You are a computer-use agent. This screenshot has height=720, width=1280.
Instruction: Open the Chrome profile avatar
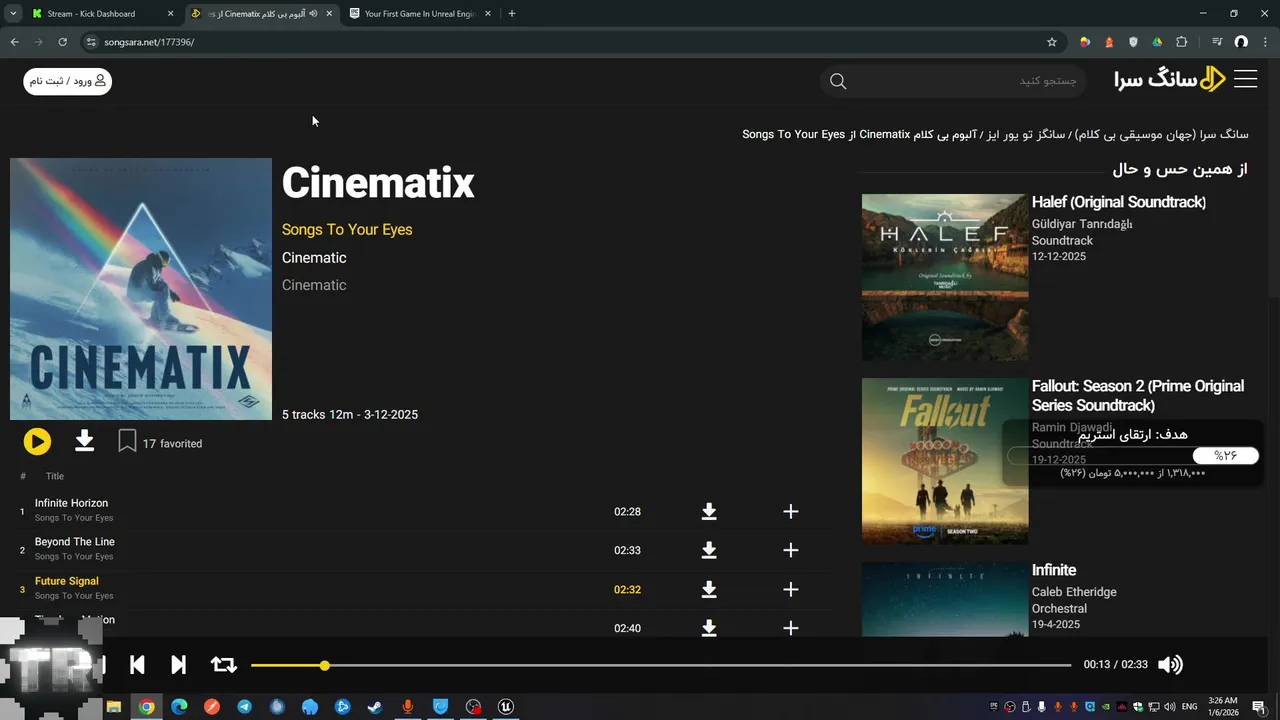coord(1241,42)
